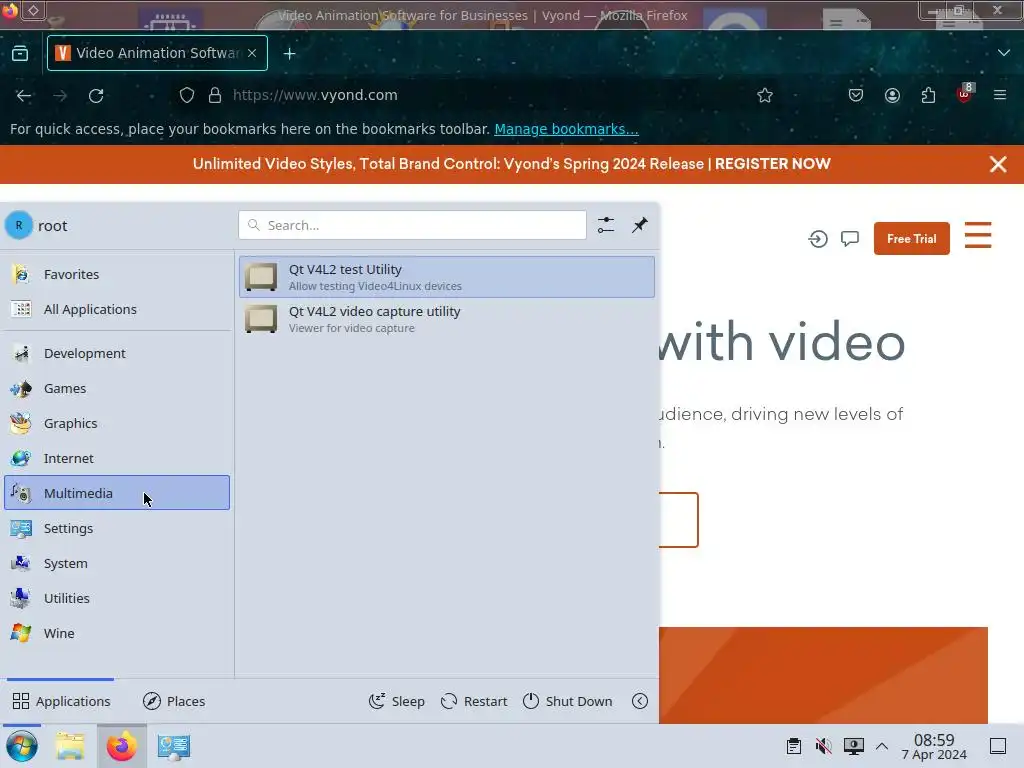Select All Applications category

(117, 310)
